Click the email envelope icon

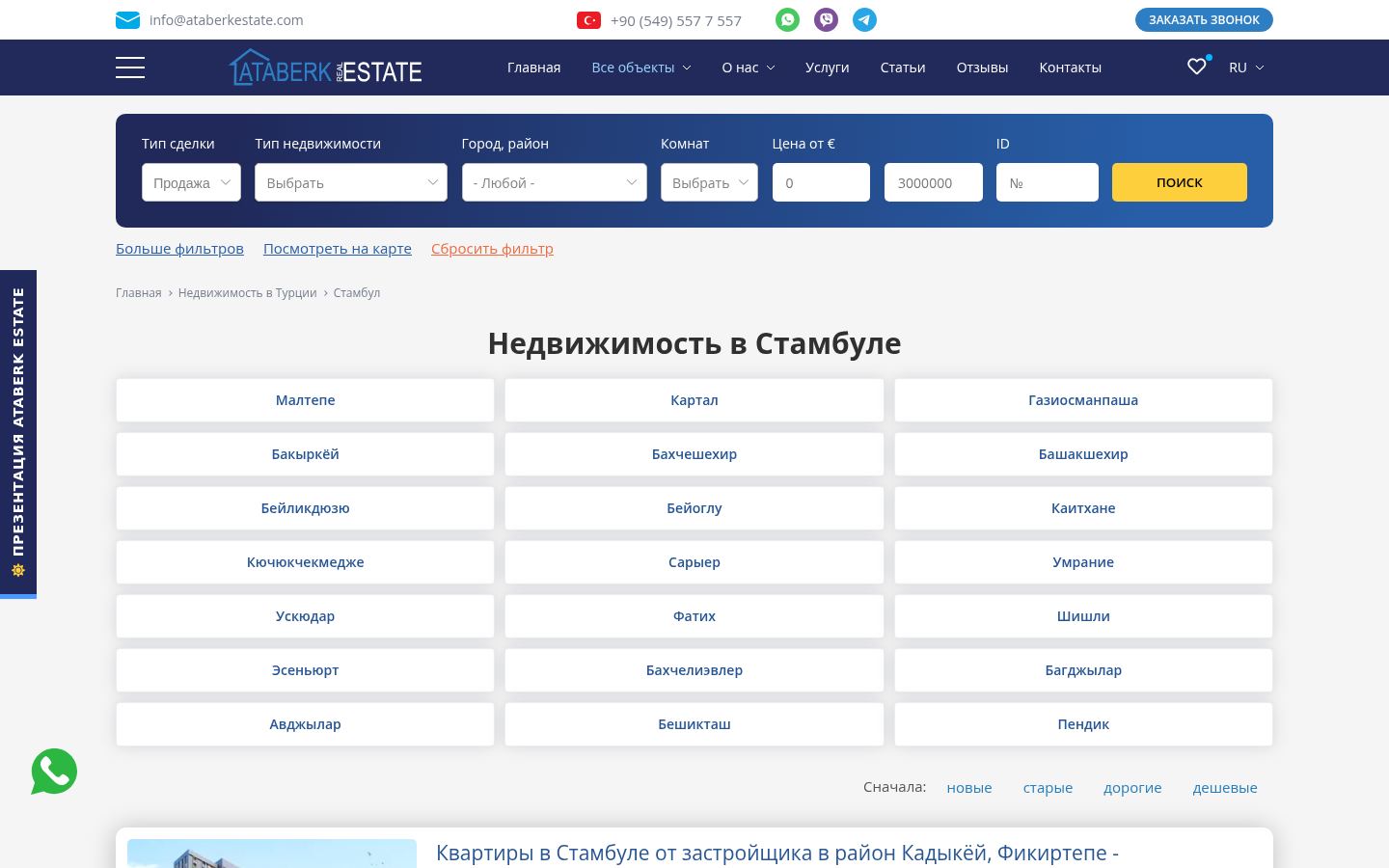(128, 20)
